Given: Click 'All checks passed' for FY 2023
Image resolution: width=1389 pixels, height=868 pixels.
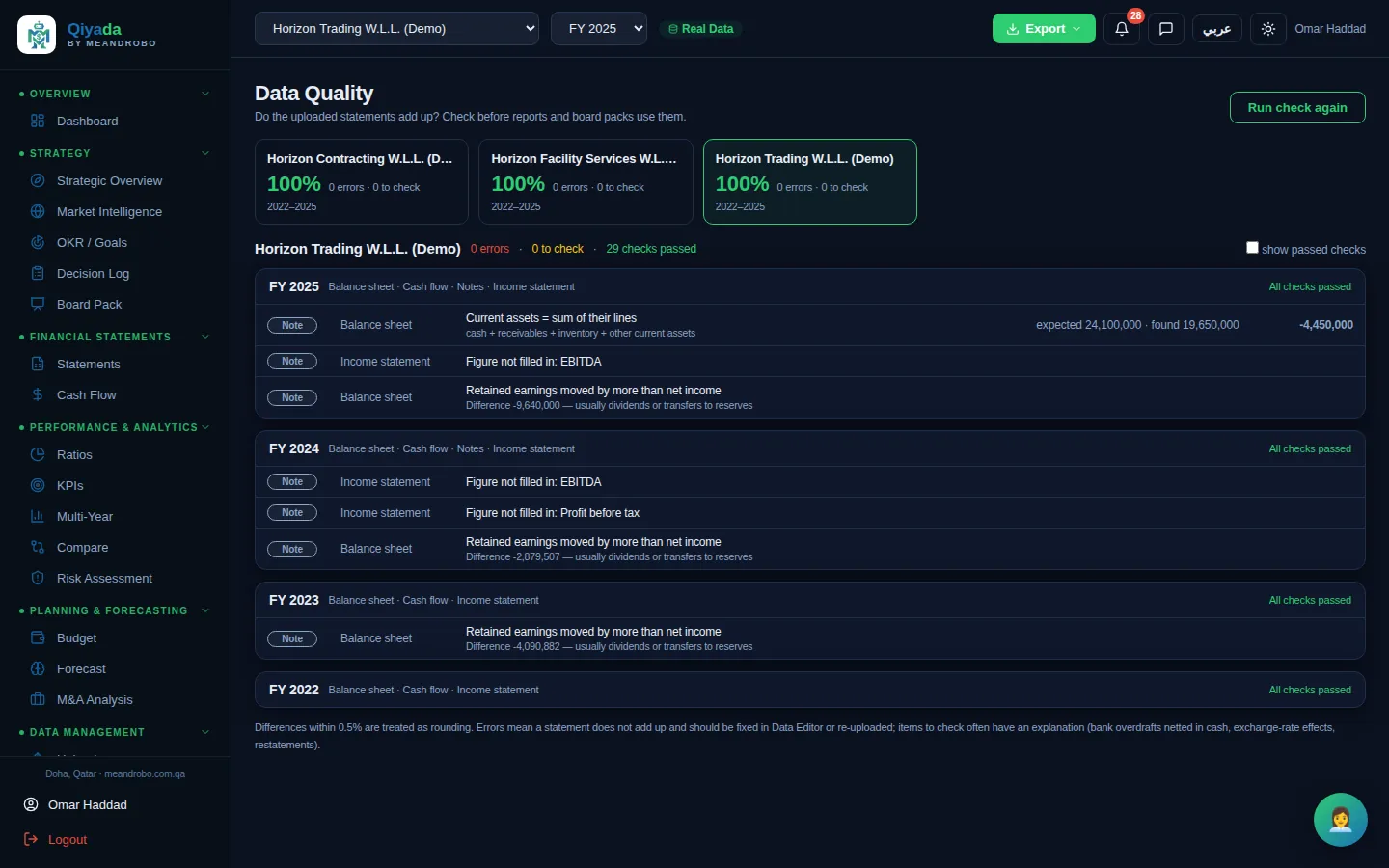Looking at the screenshot, I should click(x=1310, y=600).
